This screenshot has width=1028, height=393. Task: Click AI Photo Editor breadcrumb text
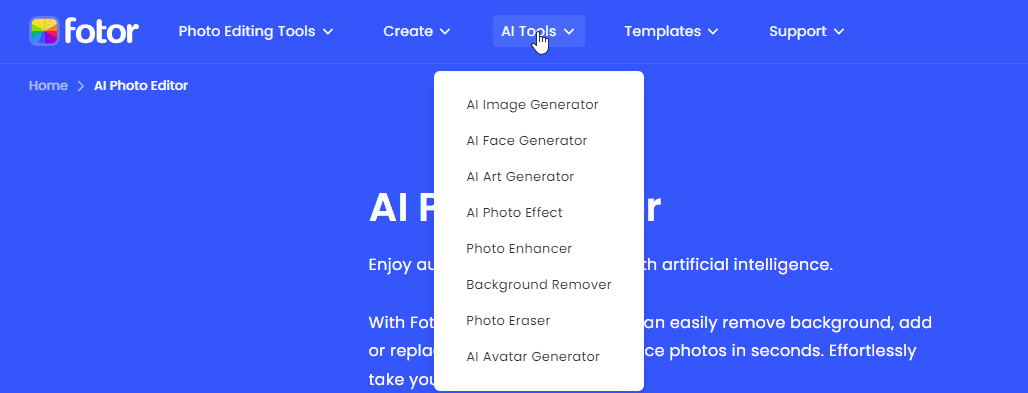coord(141,85)
